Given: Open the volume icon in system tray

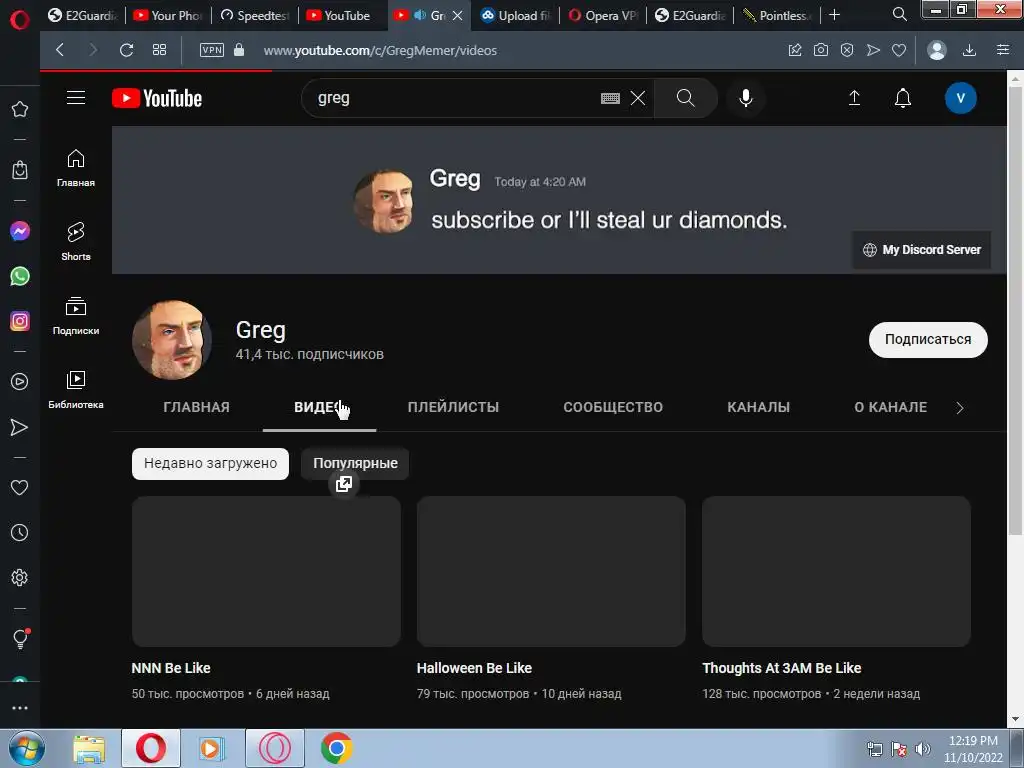Looking at the screenshot, I should (x=923, y=748).
